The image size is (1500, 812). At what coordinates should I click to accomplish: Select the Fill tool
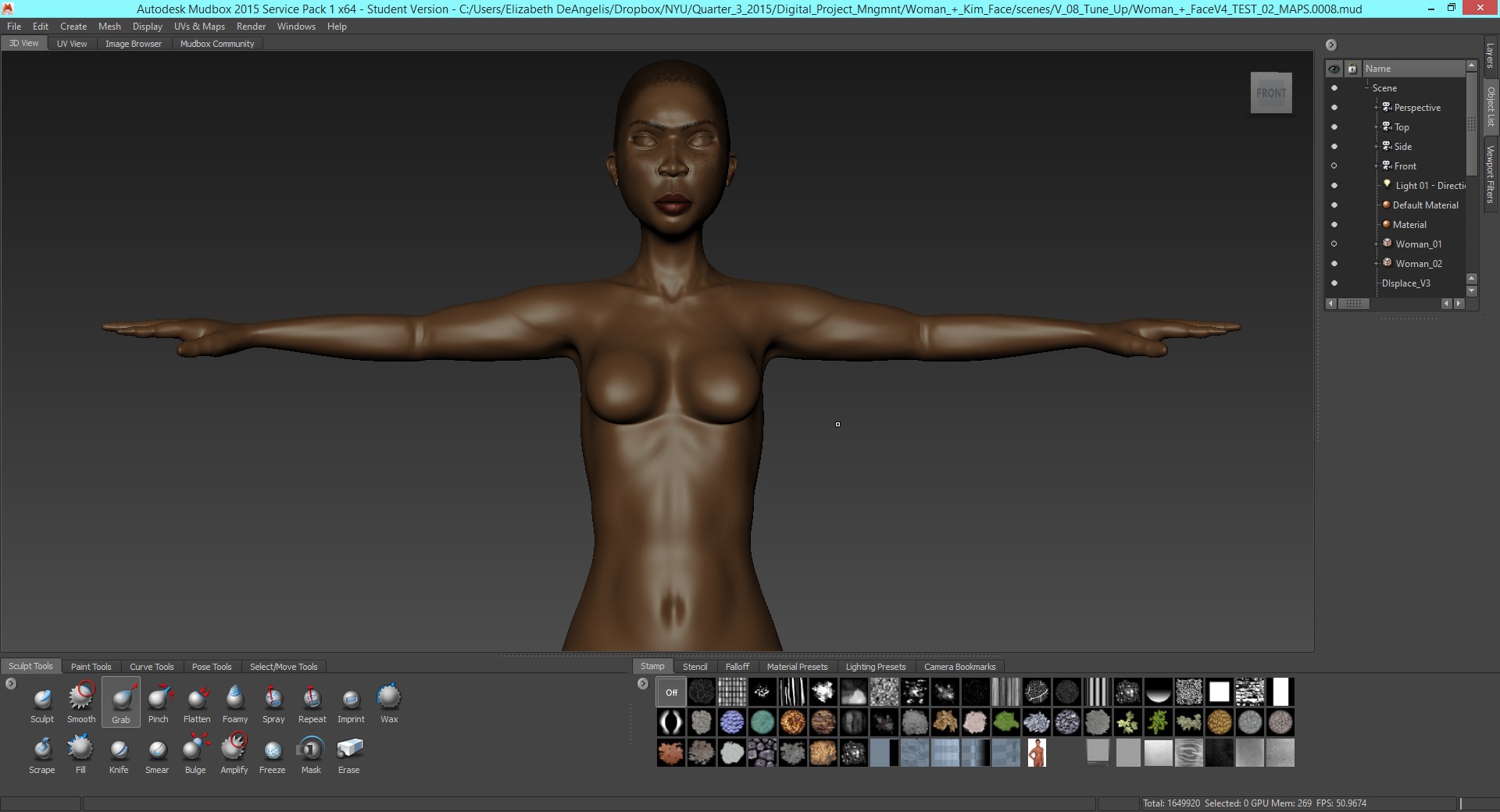click(80, 754)
